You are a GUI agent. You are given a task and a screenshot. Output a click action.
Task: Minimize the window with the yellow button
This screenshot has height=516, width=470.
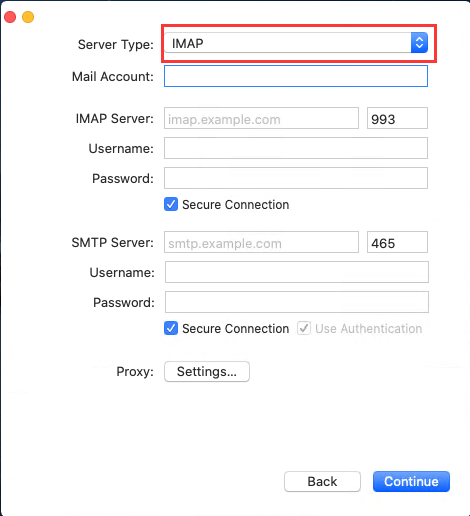click(x=28, y=17)
